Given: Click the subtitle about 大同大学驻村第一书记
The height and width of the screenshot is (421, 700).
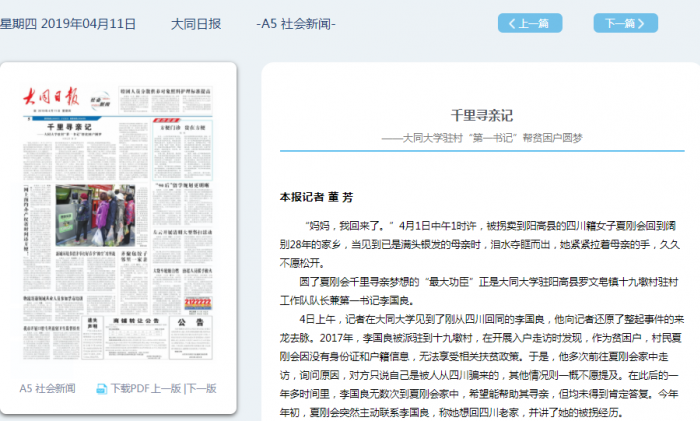Looking at the screenshot, I should (x=482, y=138).
